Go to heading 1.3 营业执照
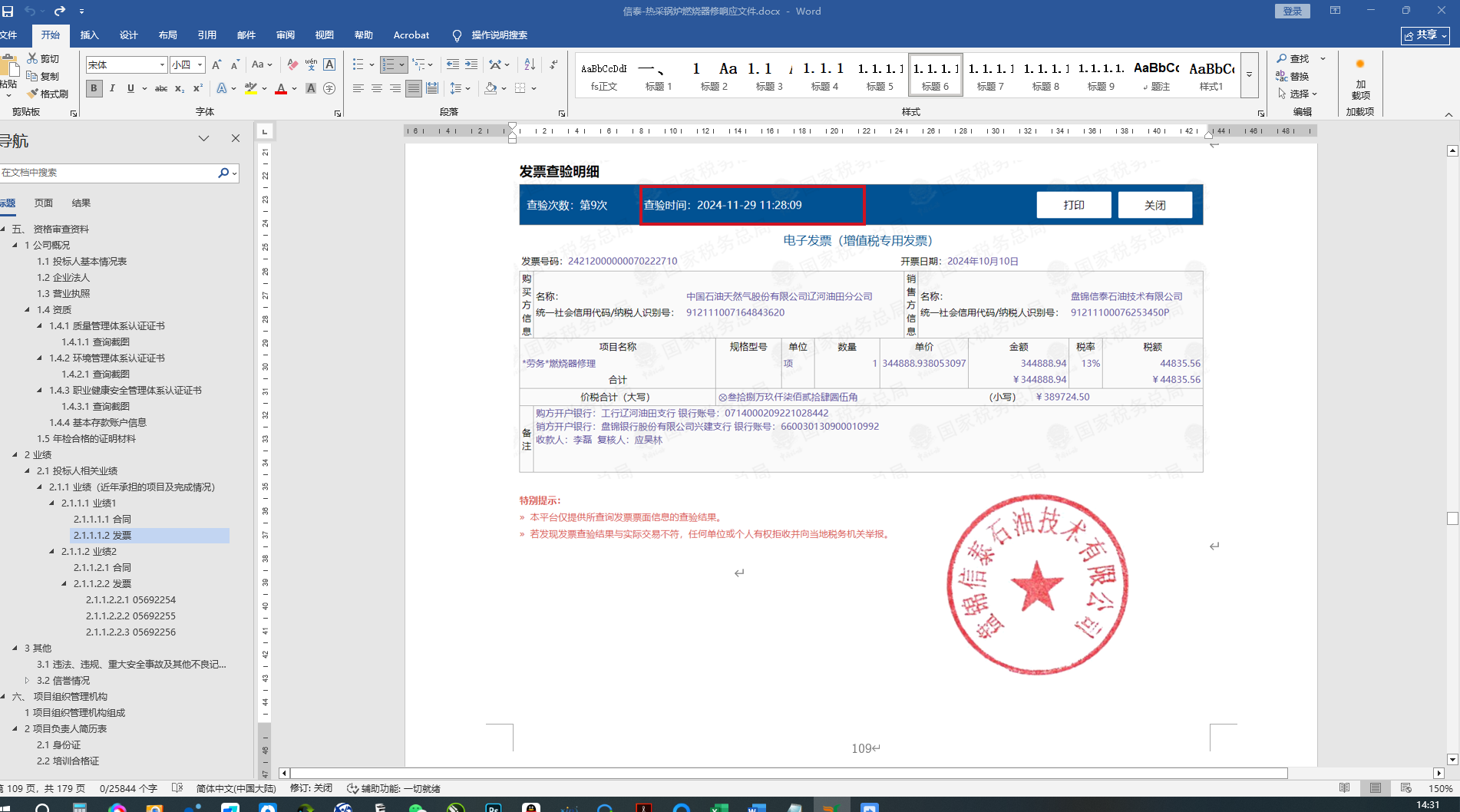 [64, 293]
